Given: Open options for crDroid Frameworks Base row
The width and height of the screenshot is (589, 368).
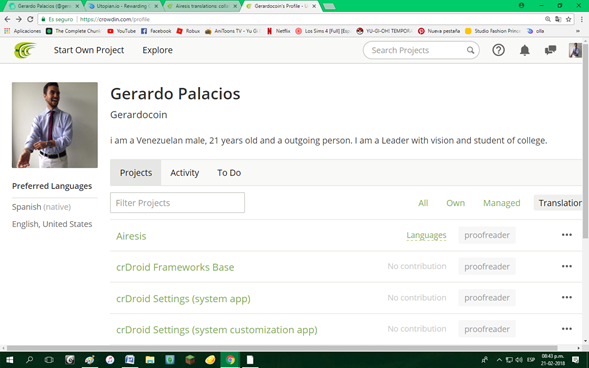Looking at the screenshot, I should [566, 266].
